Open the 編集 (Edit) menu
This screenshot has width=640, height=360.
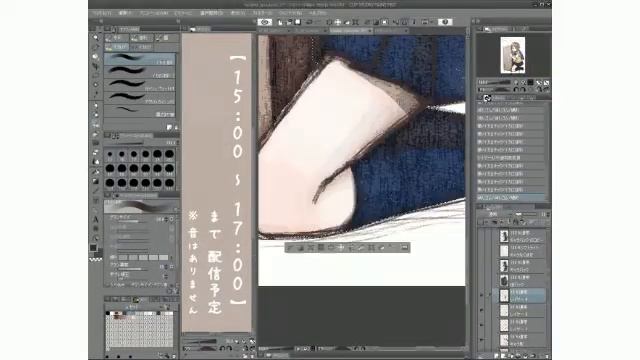click(124, 13)
